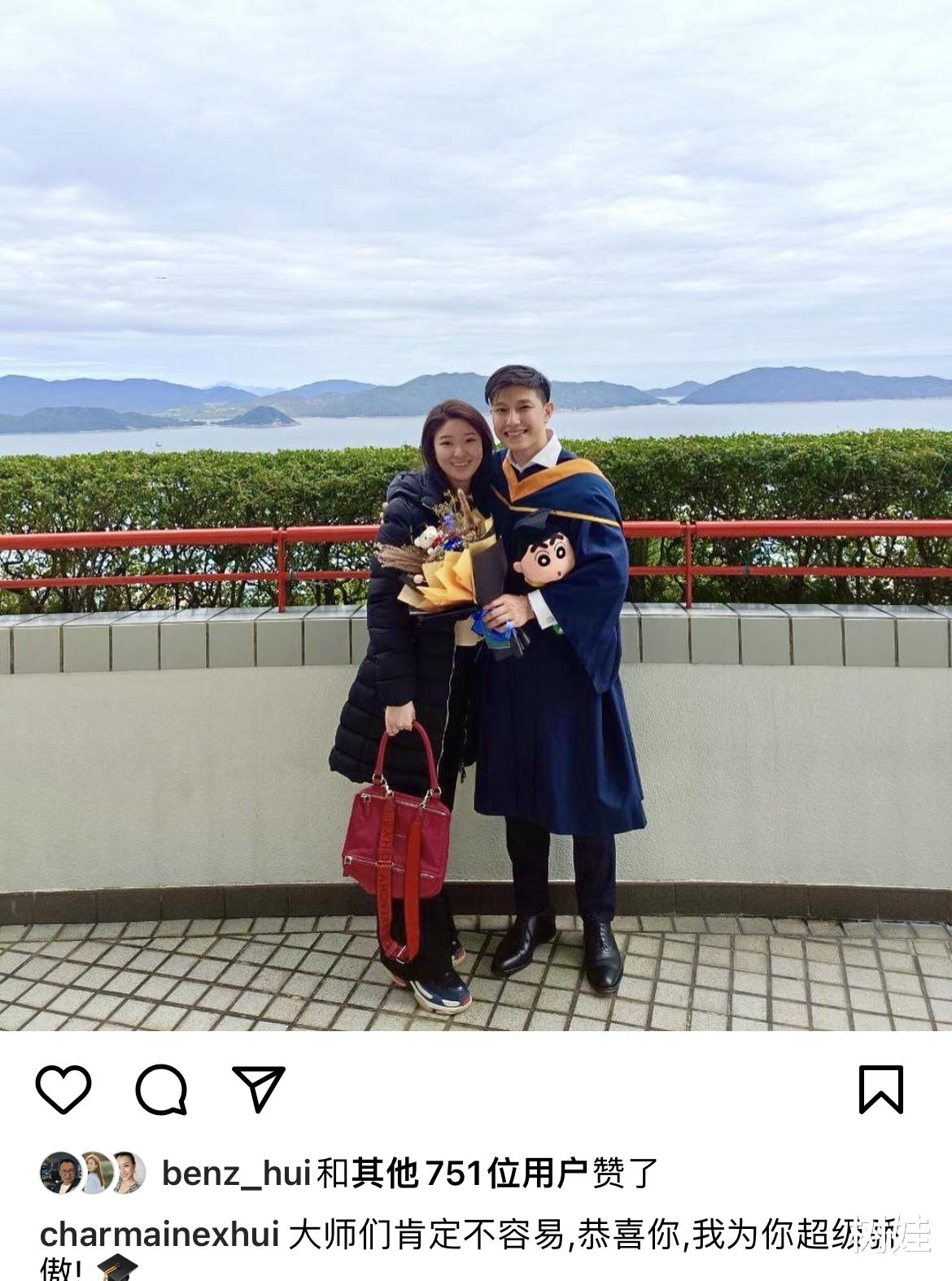952x1281 pixels.
Task: Open first liker avatar with glasses
Action: coord(61,1173)
